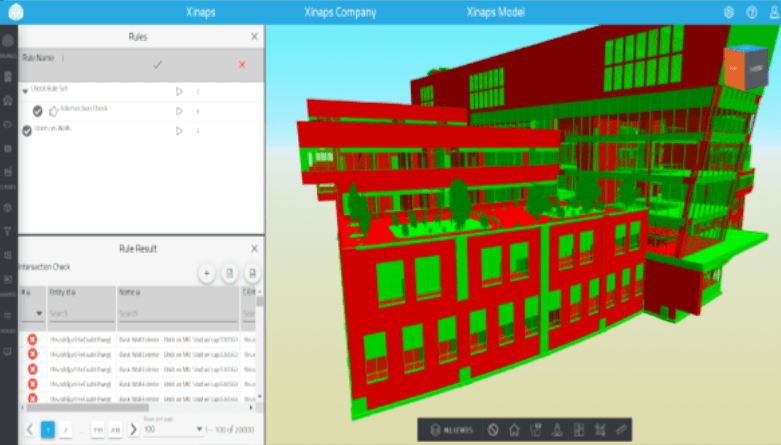The height and width of the screenshot is (445, 781).
Task: Click the green checkmark in Rules header
Action: point(157,65)
